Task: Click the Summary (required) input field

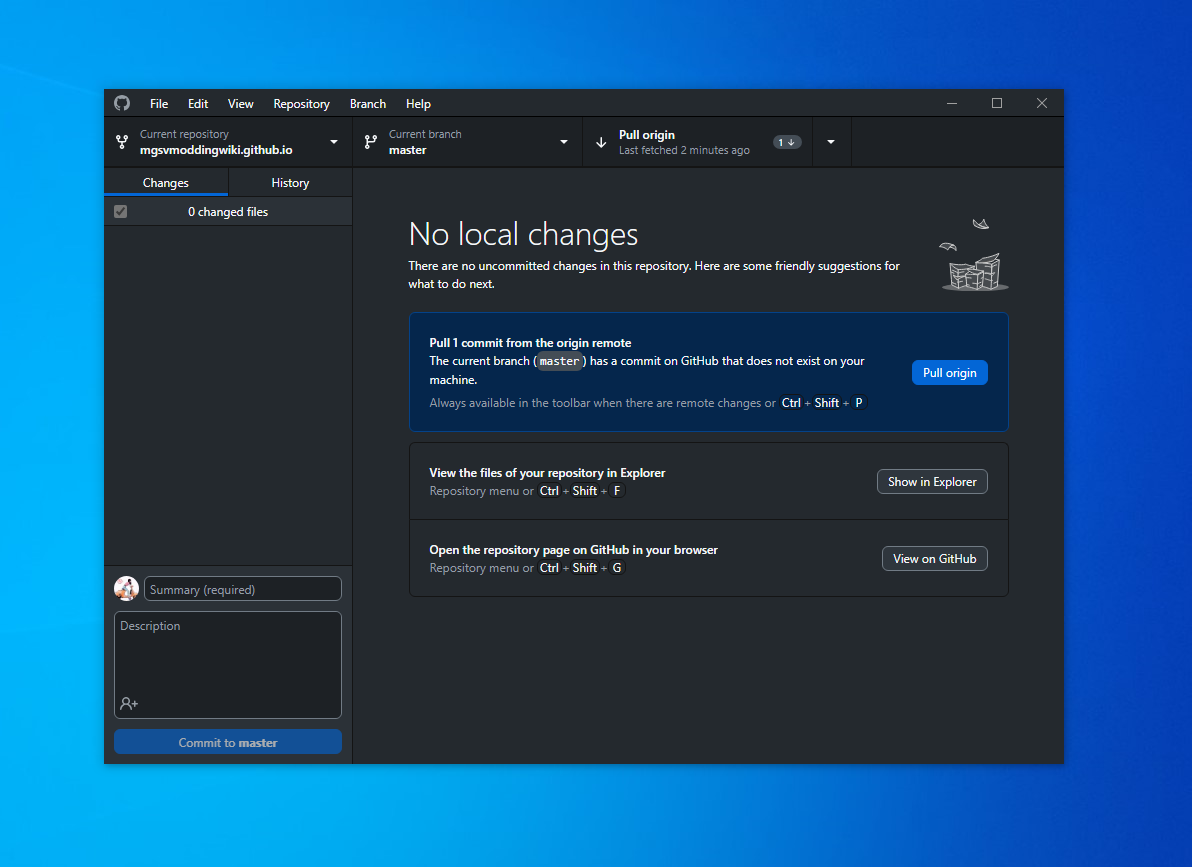Action: pos(242,588)
